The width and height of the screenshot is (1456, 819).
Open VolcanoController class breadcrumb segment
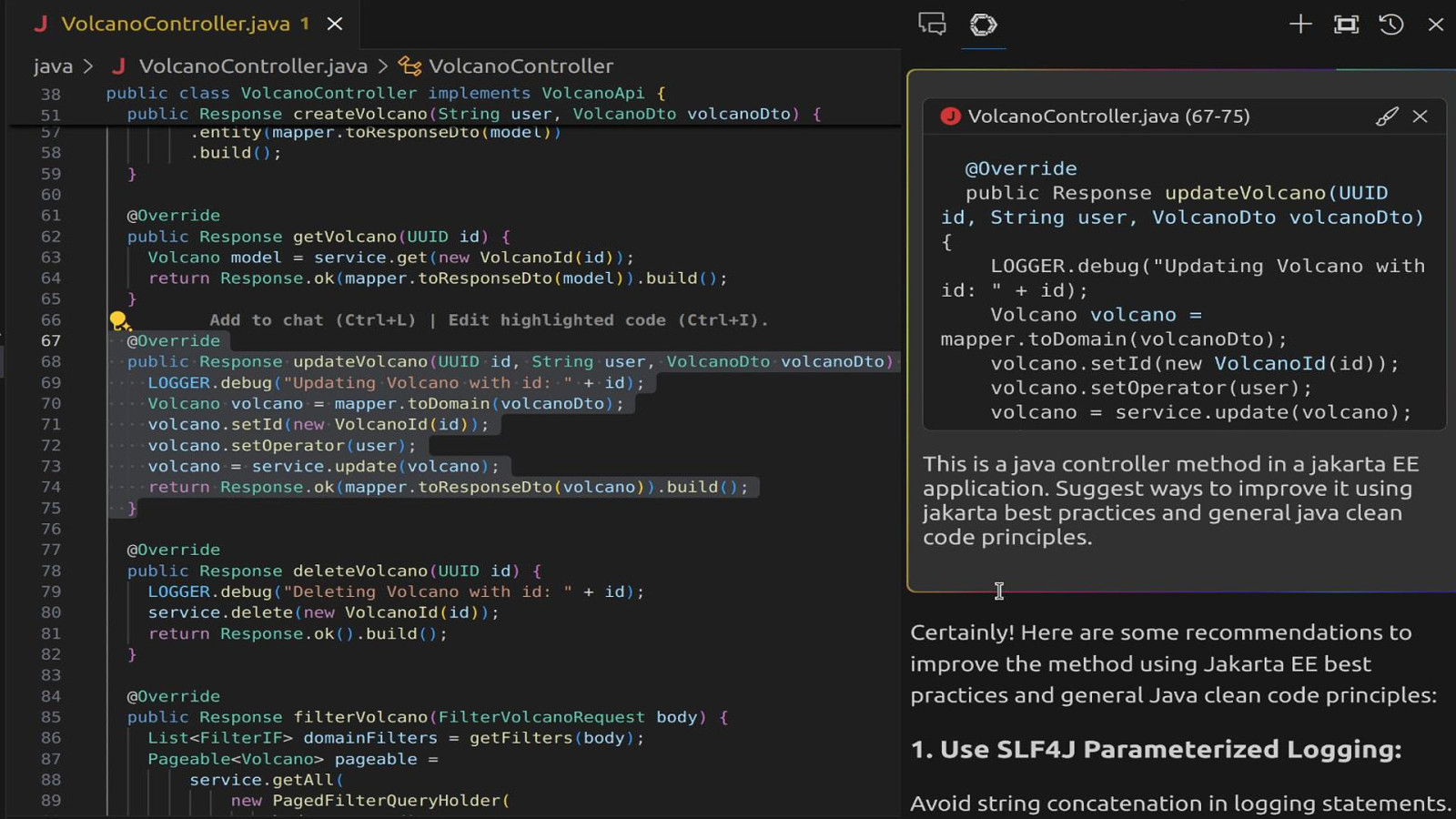[x=521, y=66]
